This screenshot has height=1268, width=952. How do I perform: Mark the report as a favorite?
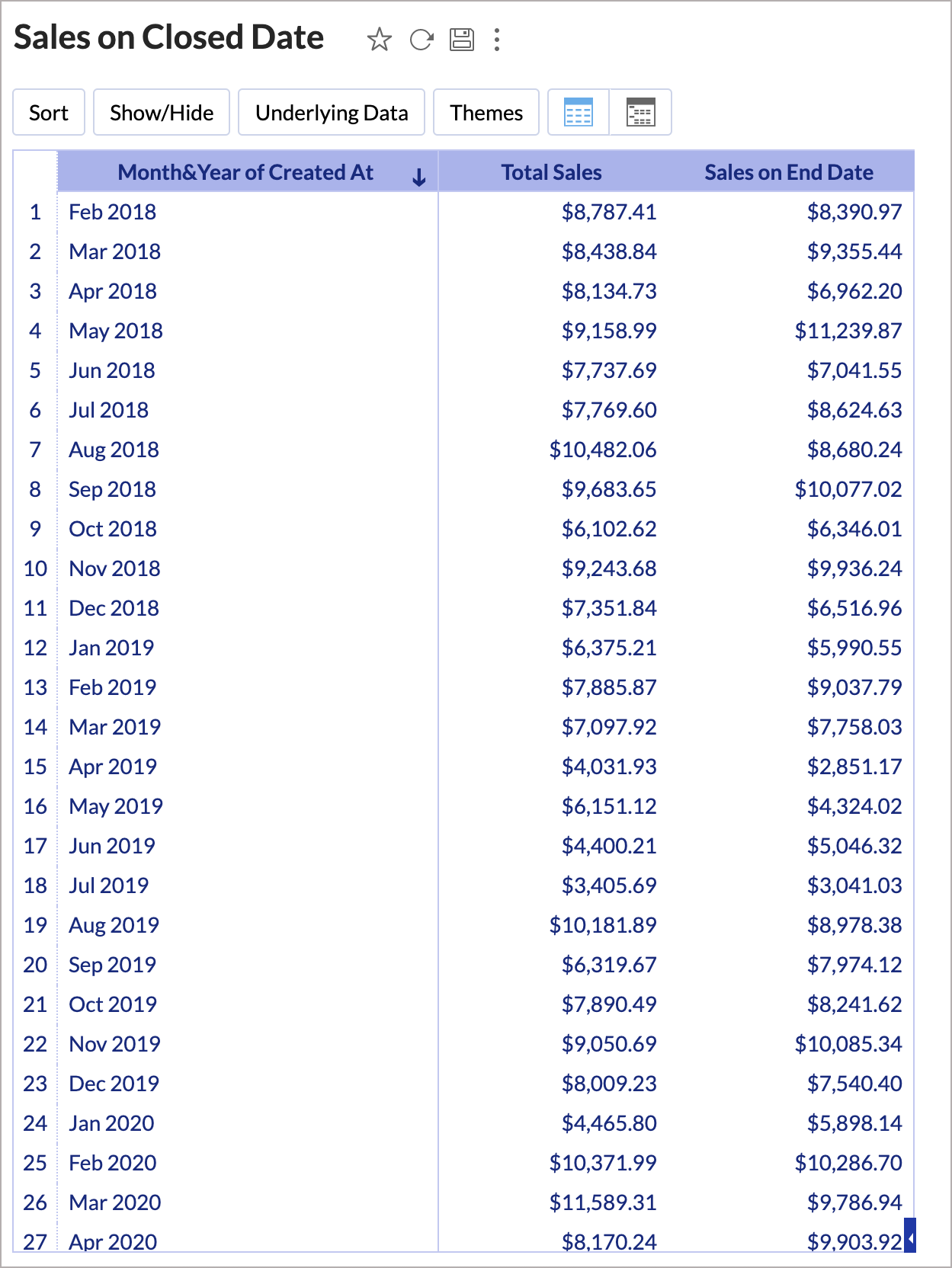(379, 40)
